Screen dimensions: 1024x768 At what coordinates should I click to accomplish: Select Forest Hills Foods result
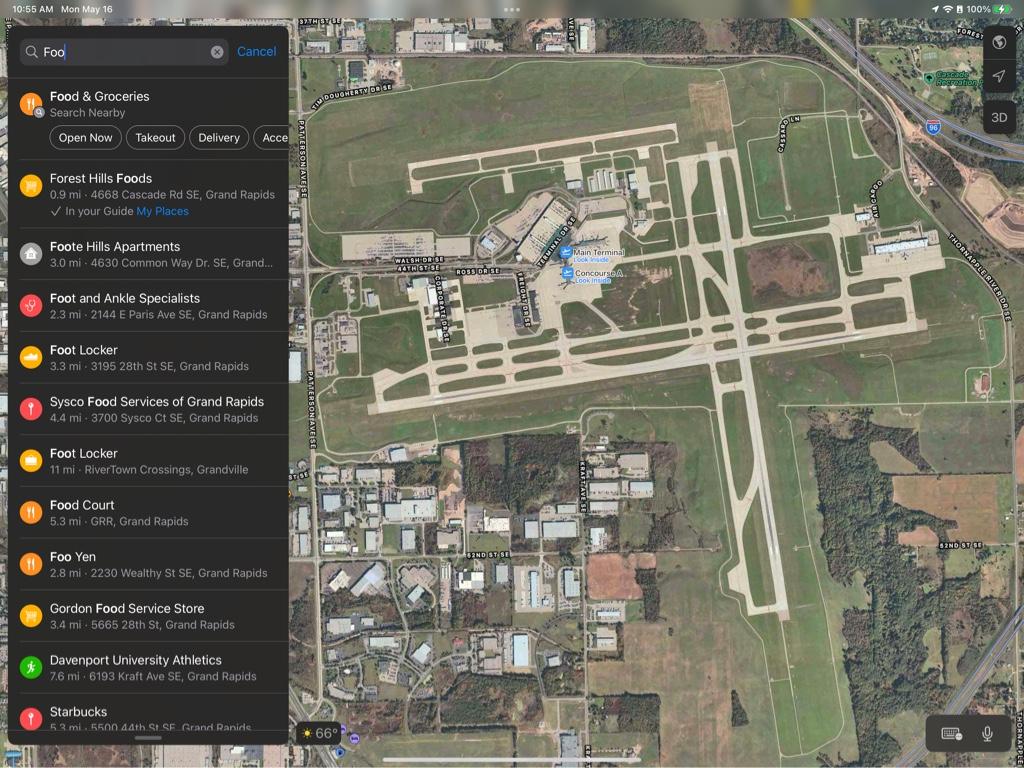pos(149,194)
